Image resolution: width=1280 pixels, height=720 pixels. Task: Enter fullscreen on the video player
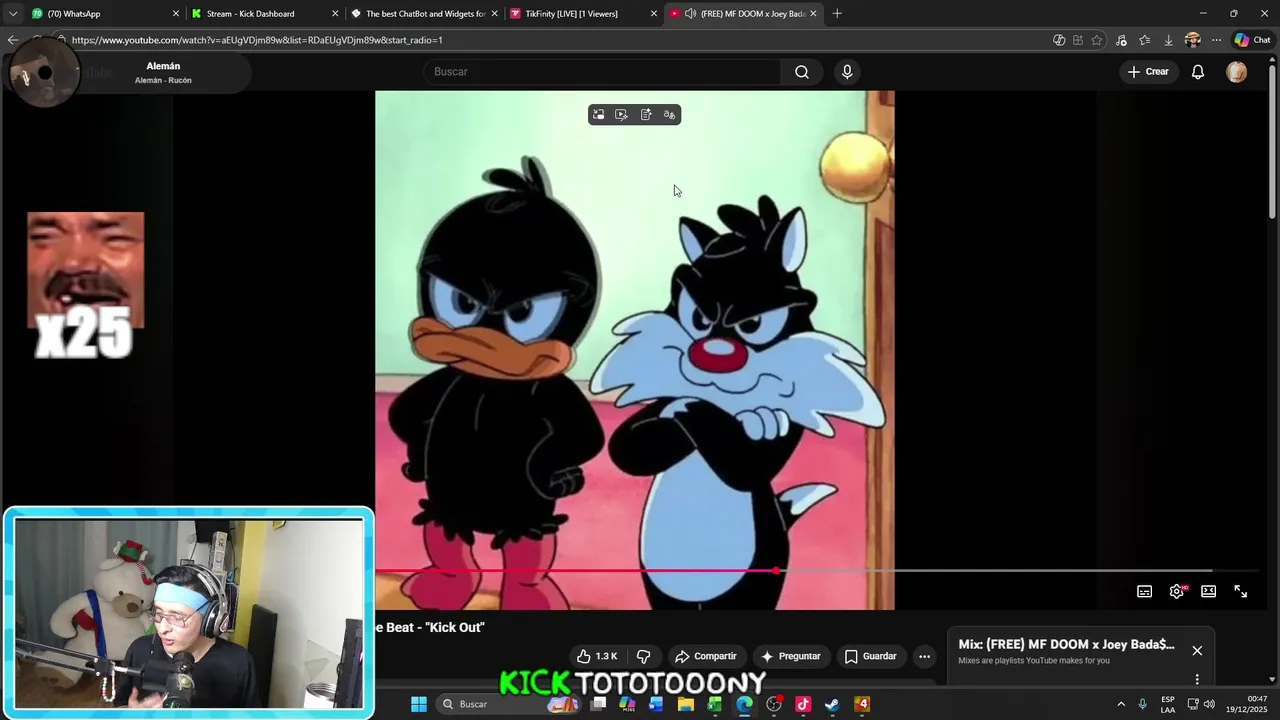[1240, 591]
